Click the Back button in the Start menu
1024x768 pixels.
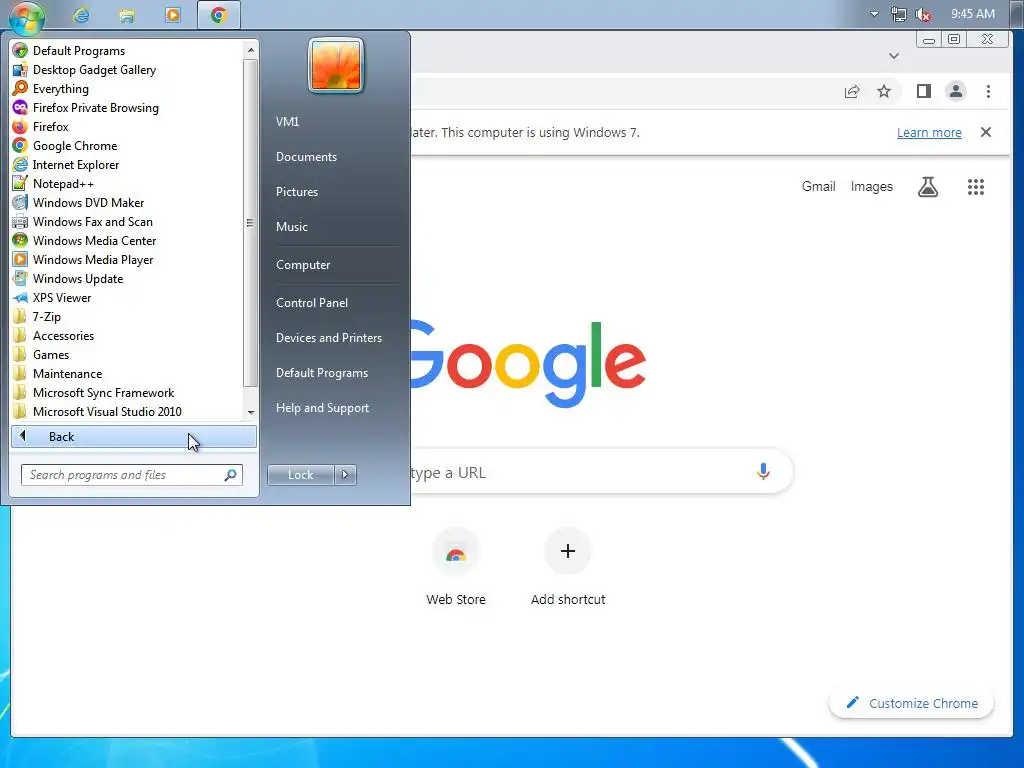tap(134, 437)
